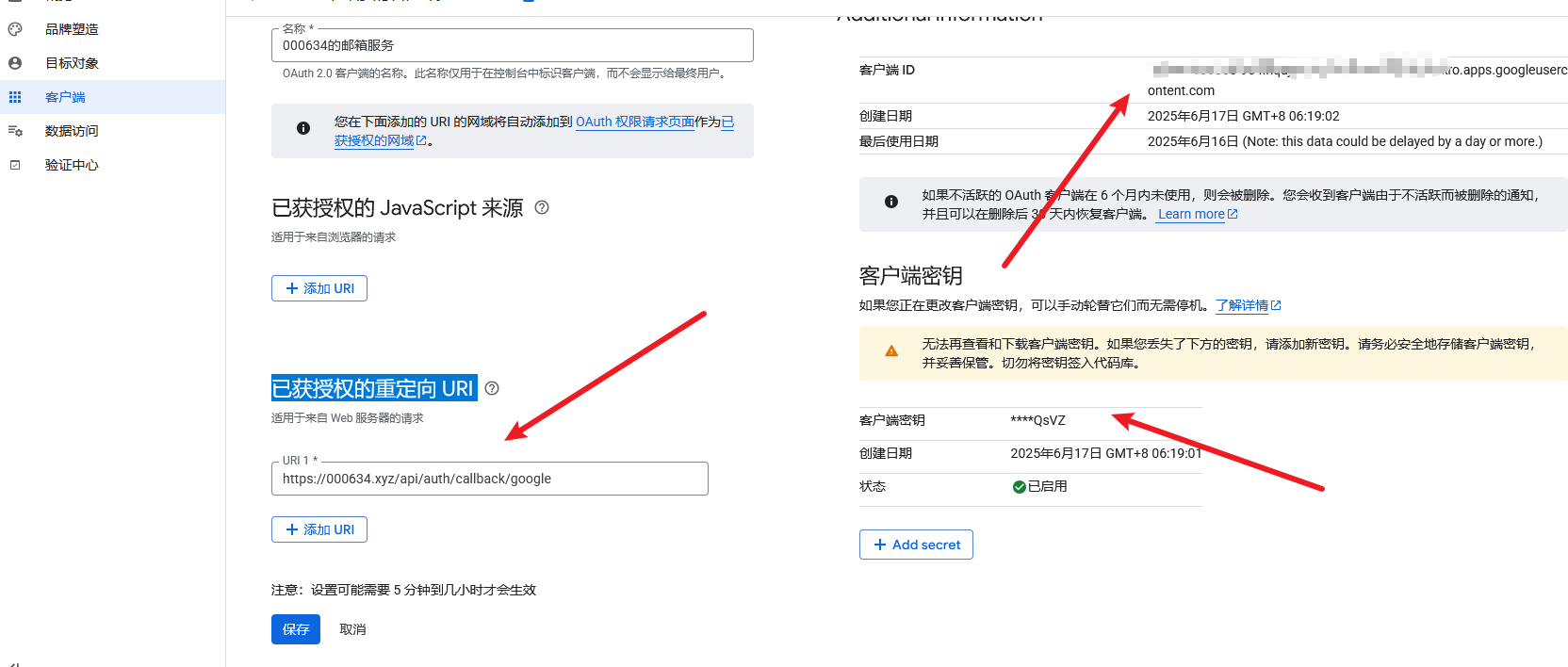
Task: Select 验证中心 in the sidebar
Action: pyautogui.click(x=72, y=165)
